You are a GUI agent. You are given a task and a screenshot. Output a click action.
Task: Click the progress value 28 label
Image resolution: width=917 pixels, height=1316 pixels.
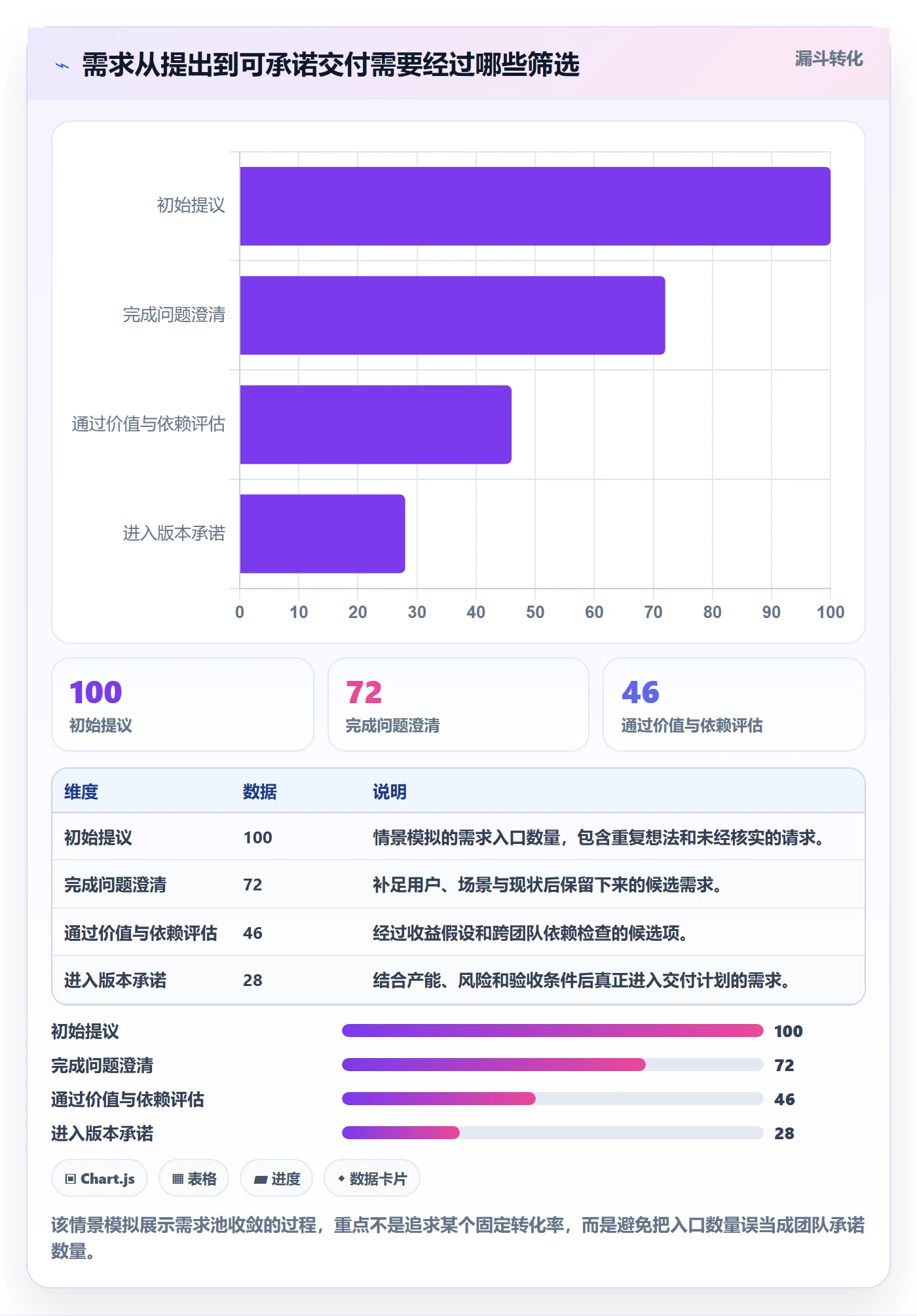click(784, 1133)
